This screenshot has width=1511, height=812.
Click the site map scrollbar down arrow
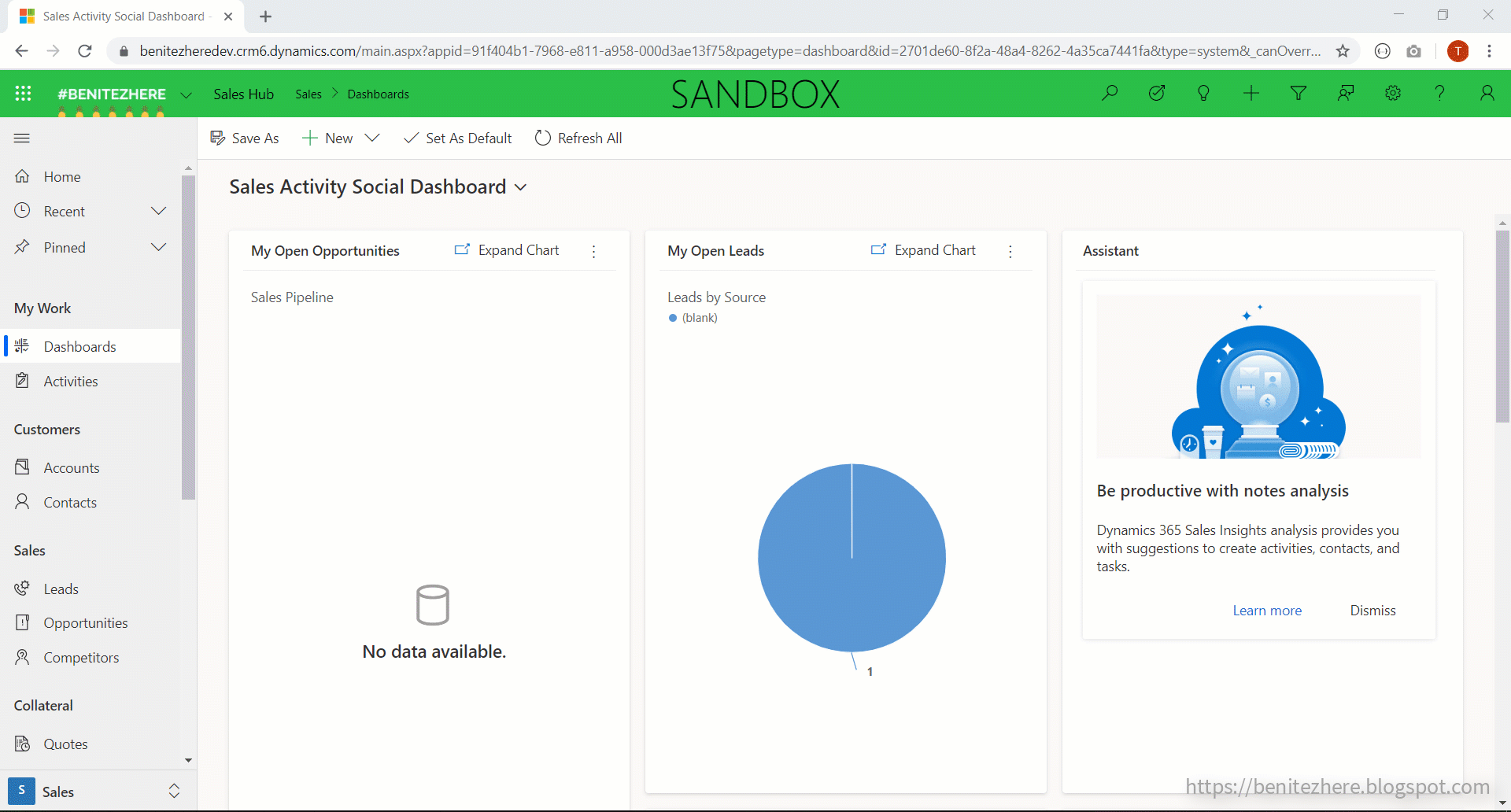[188, 760]
